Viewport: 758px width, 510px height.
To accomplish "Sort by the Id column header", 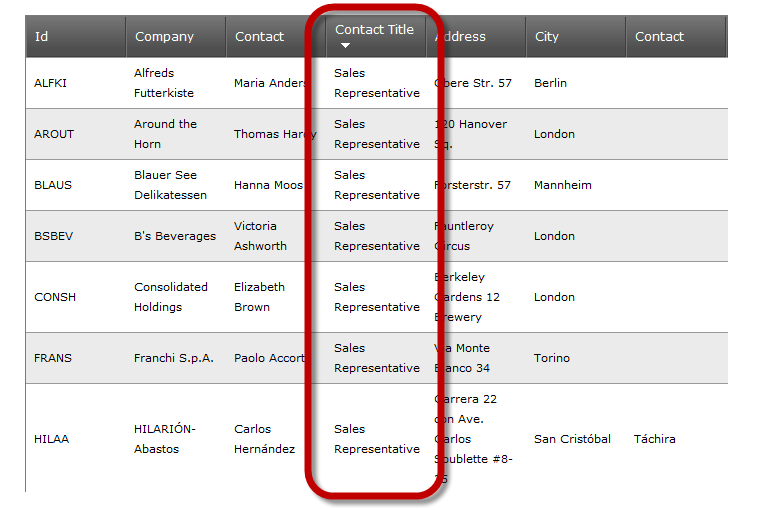I will click(42, 37).
